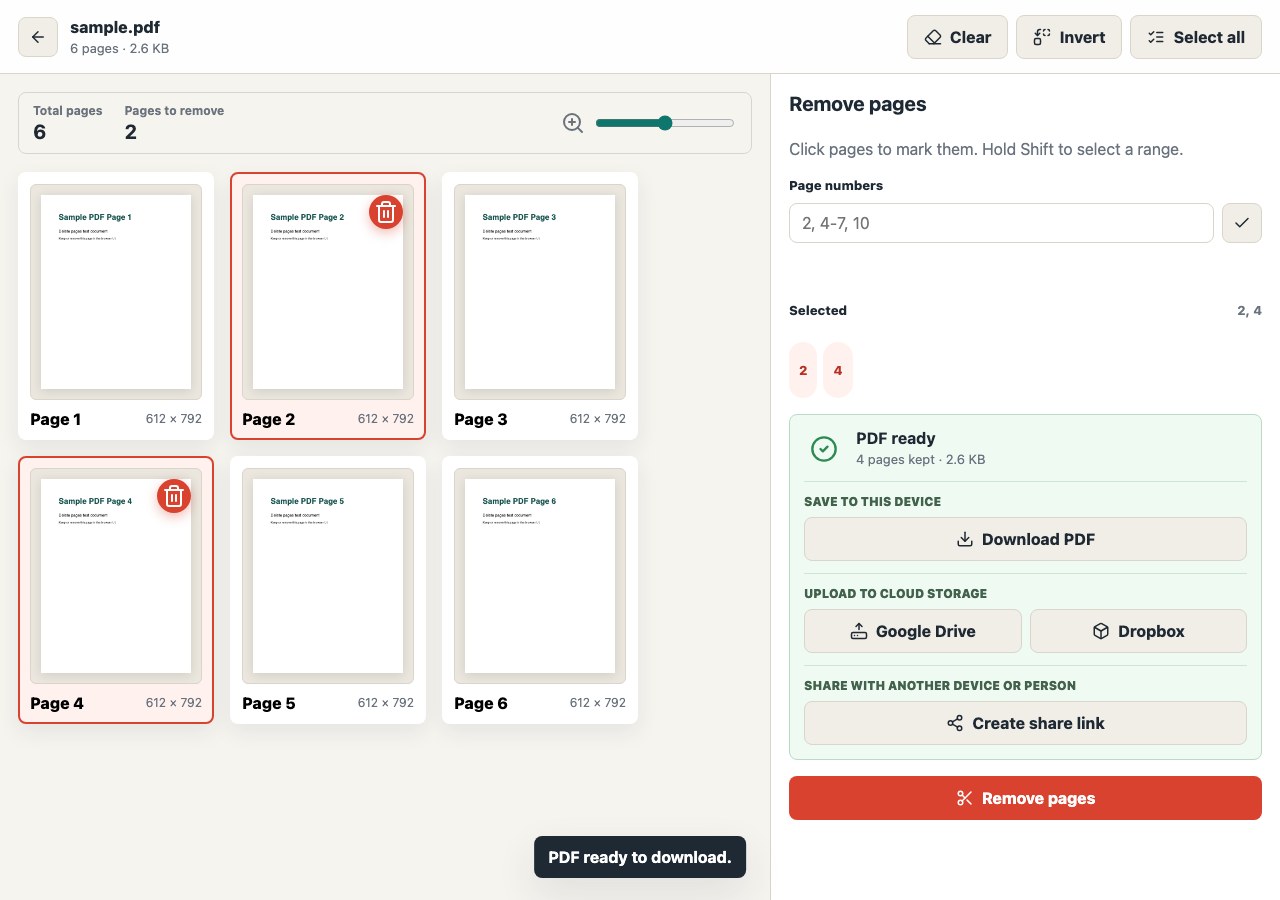Select the Page 6 thumbnail
The width and height of the screenshot is (1280, 900).
(x=540, y=590)
